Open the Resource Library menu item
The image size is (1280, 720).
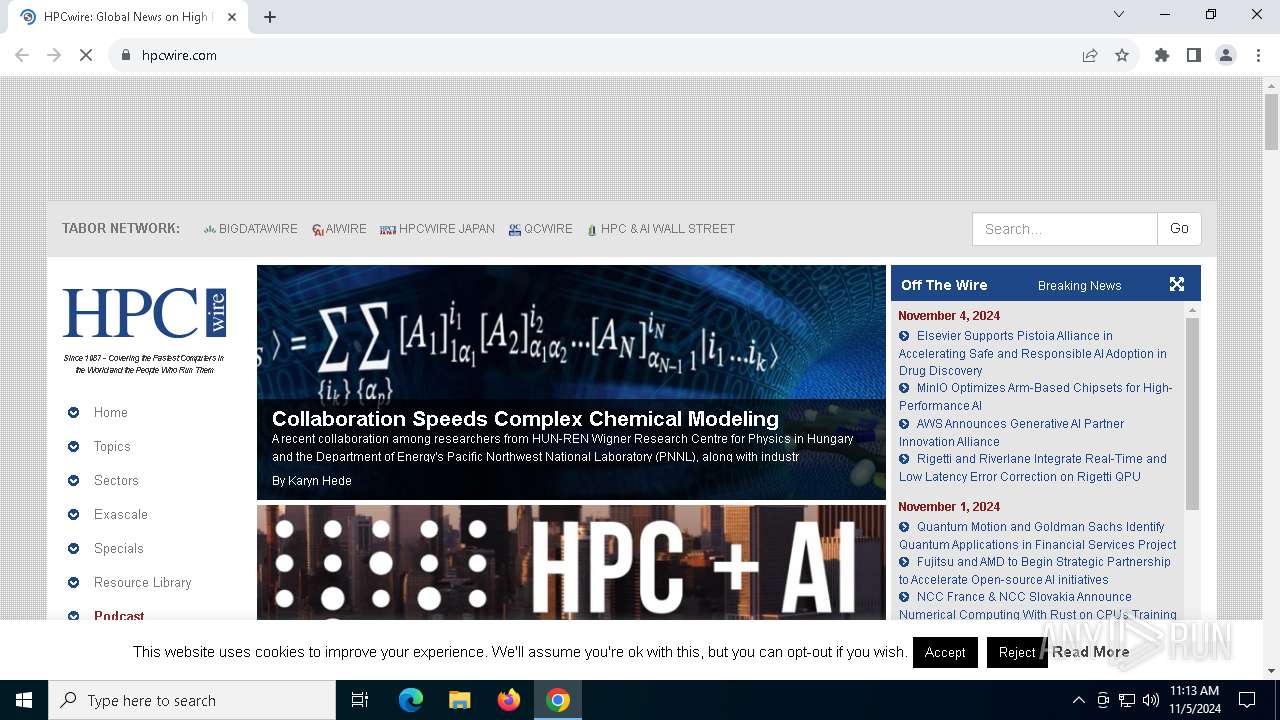pos(142,582)
